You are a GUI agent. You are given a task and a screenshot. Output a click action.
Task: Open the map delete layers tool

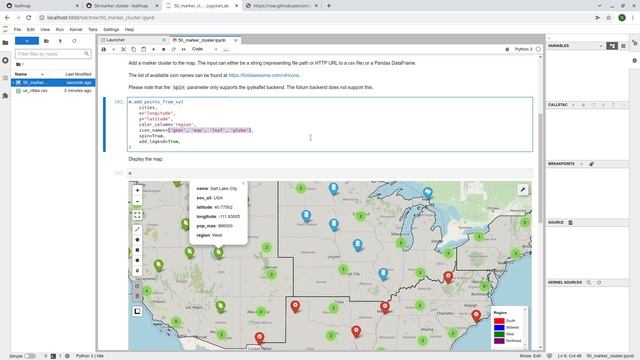tap(137, 296)
